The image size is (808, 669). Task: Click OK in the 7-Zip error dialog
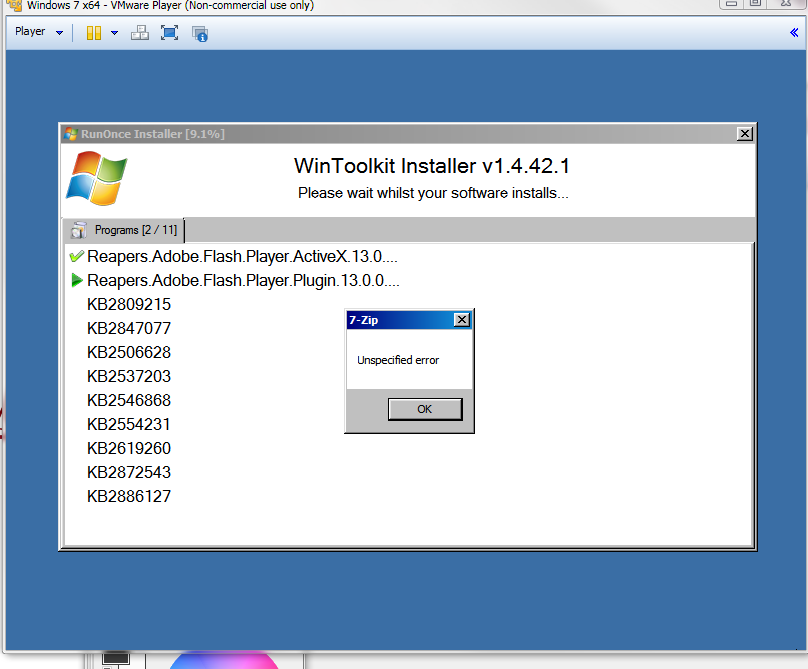point(425,409)
